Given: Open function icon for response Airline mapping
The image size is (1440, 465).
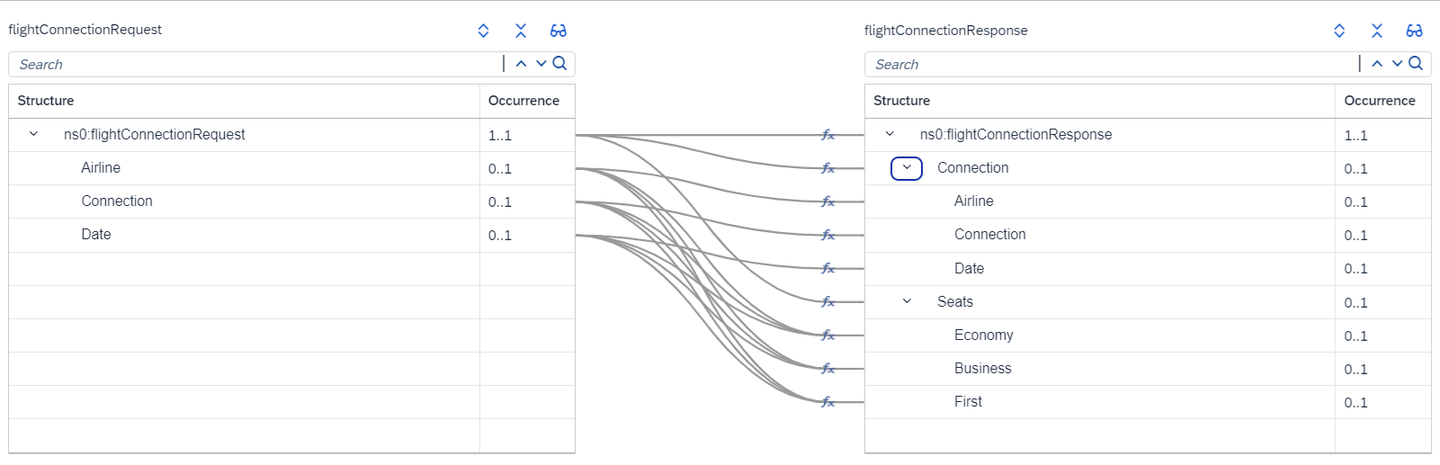Looking at the screenshot, I should point(828,201).
